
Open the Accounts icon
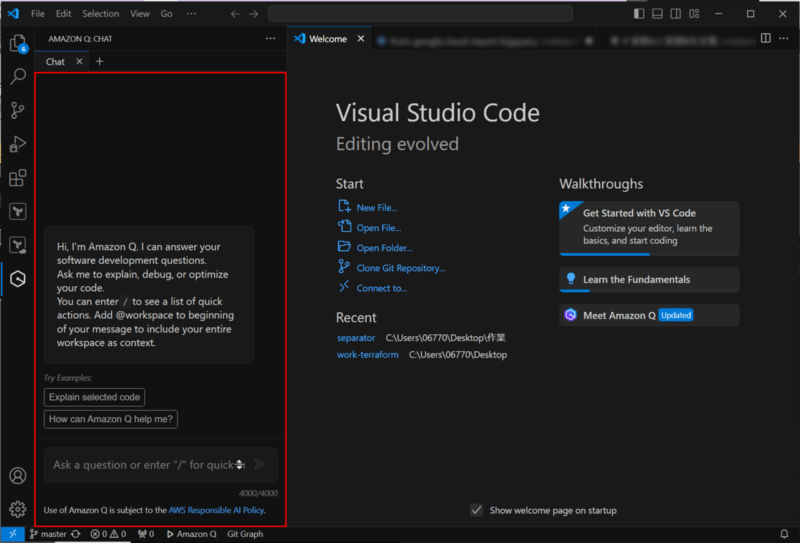(17, 476)
